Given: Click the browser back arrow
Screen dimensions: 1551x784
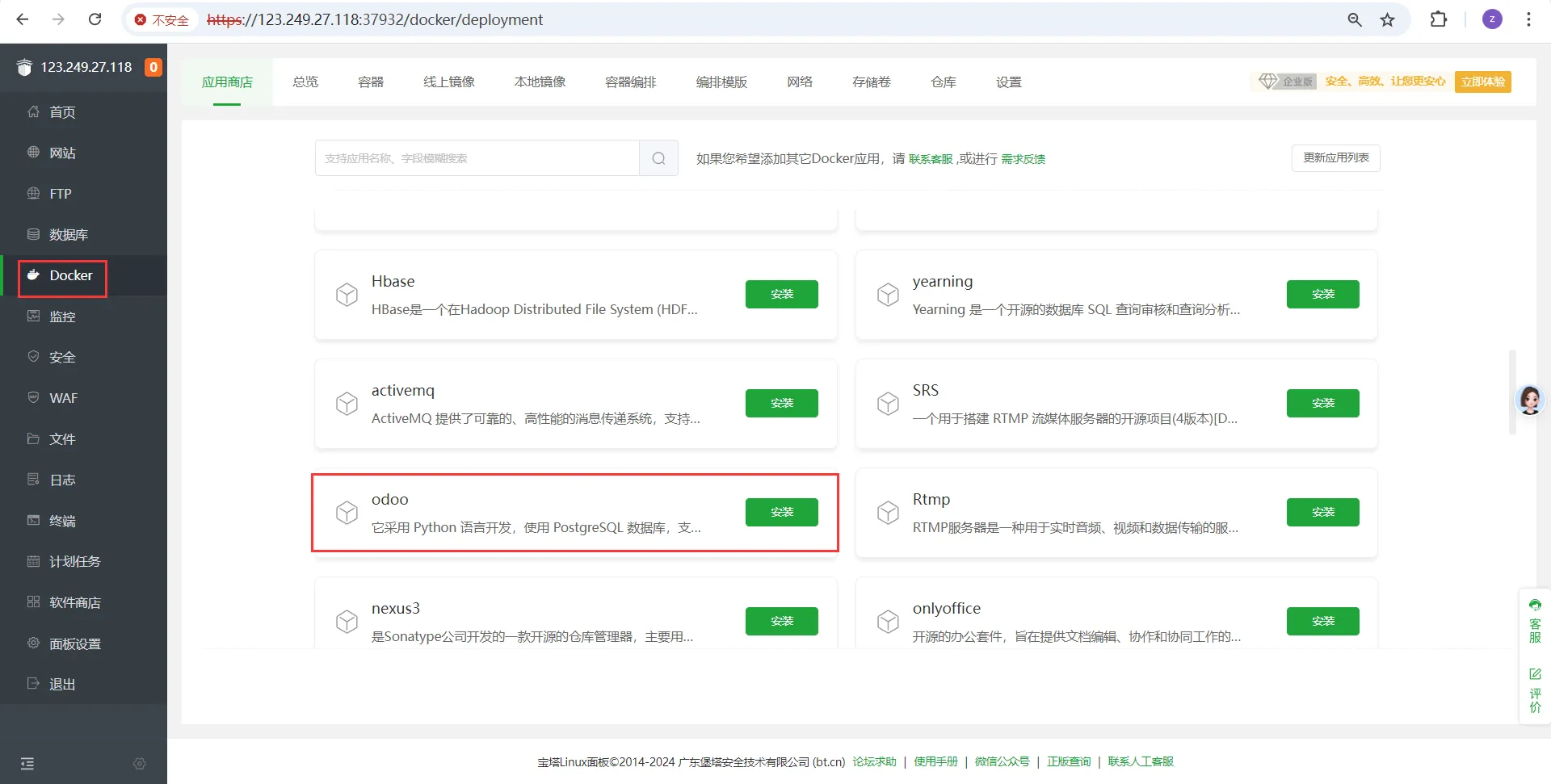Looking at the screenshot, I should (23, 19).
